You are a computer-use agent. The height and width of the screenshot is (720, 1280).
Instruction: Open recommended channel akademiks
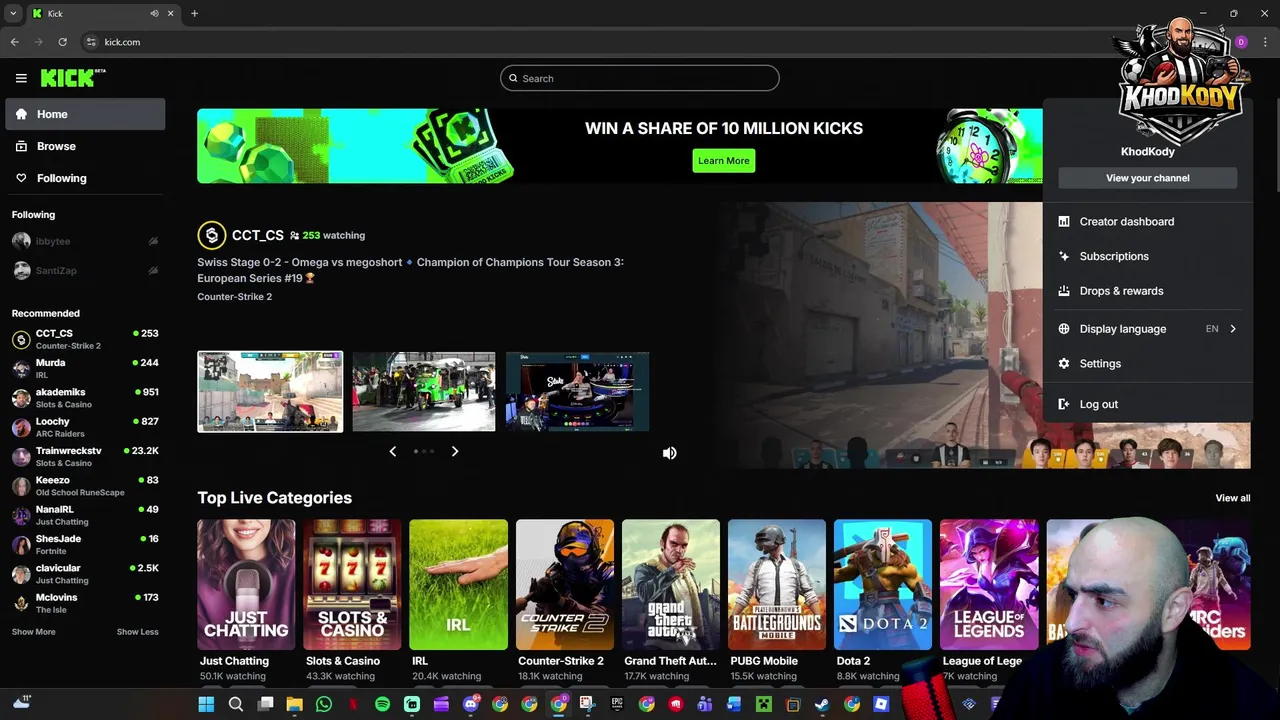point(85,398)
